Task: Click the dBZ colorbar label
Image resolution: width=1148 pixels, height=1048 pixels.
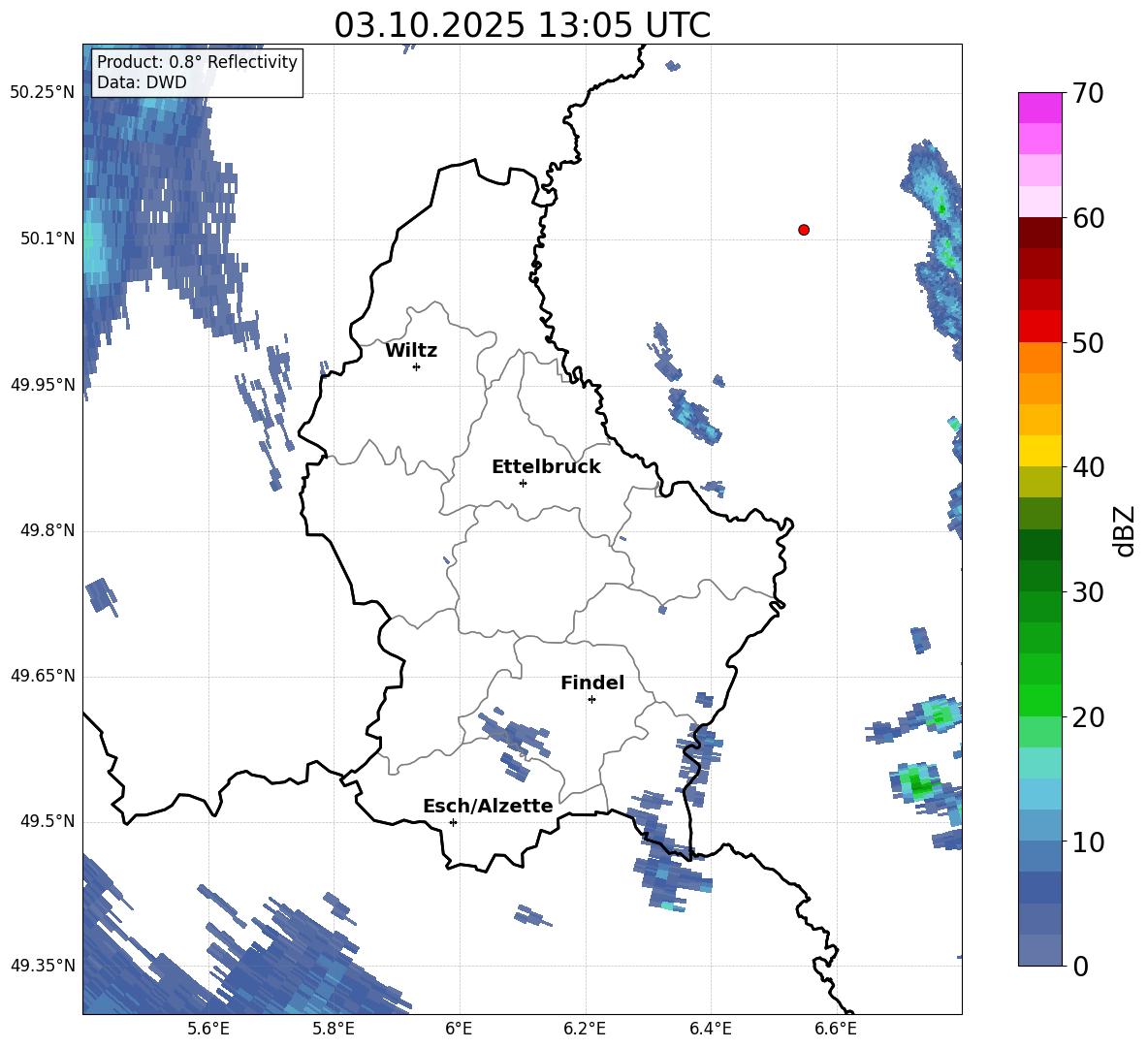Action: coord(1126,530)
